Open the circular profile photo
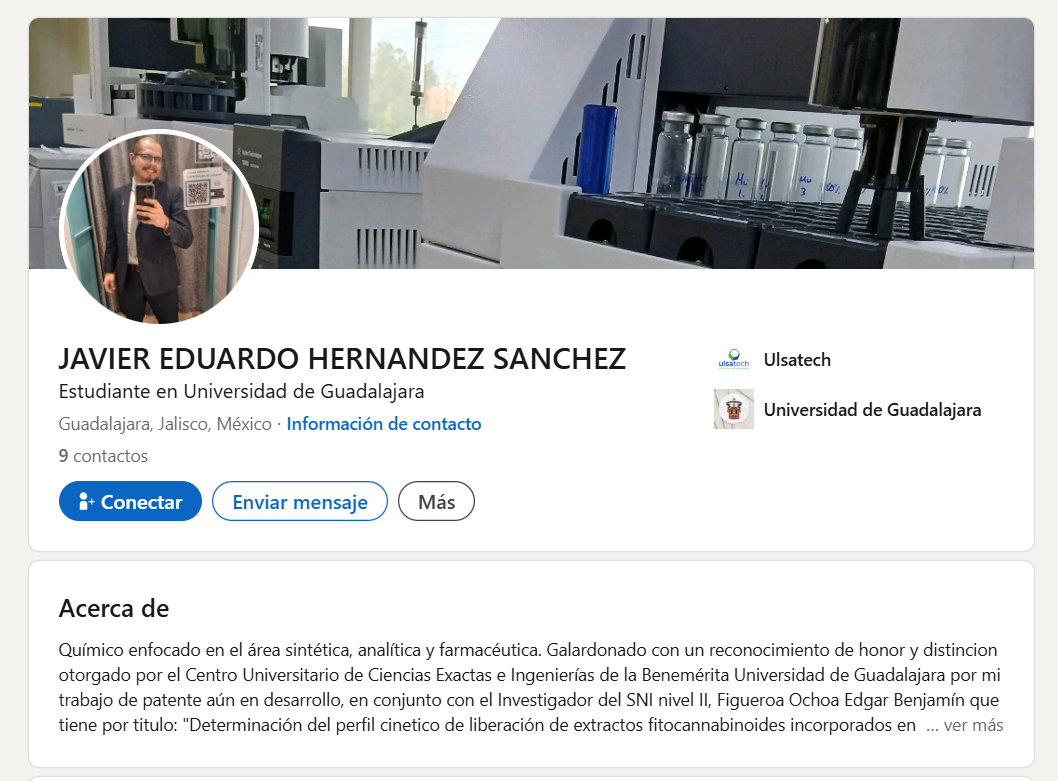The image size is (1058, 781). point(159,227)
